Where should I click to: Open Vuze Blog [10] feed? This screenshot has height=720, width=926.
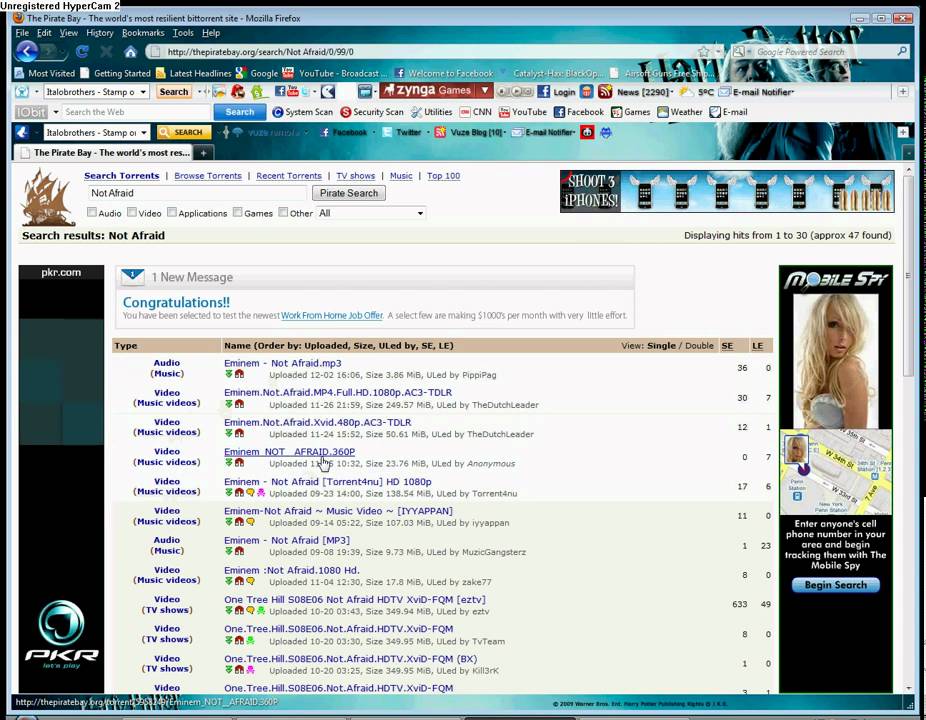click(x=470, y=132)
